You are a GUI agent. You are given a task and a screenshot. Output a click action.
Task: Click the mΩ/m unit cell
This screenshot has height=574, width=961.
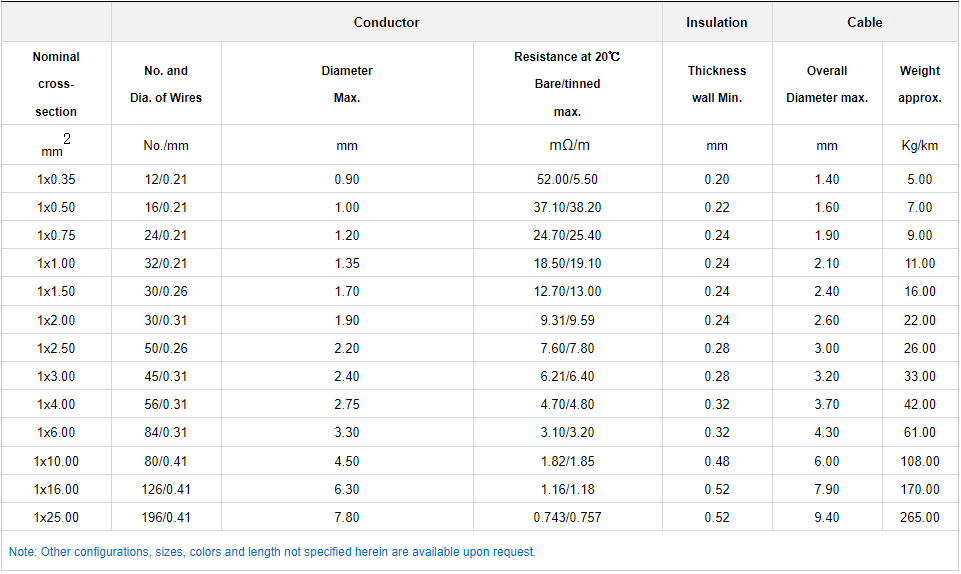tap(567, 146)
